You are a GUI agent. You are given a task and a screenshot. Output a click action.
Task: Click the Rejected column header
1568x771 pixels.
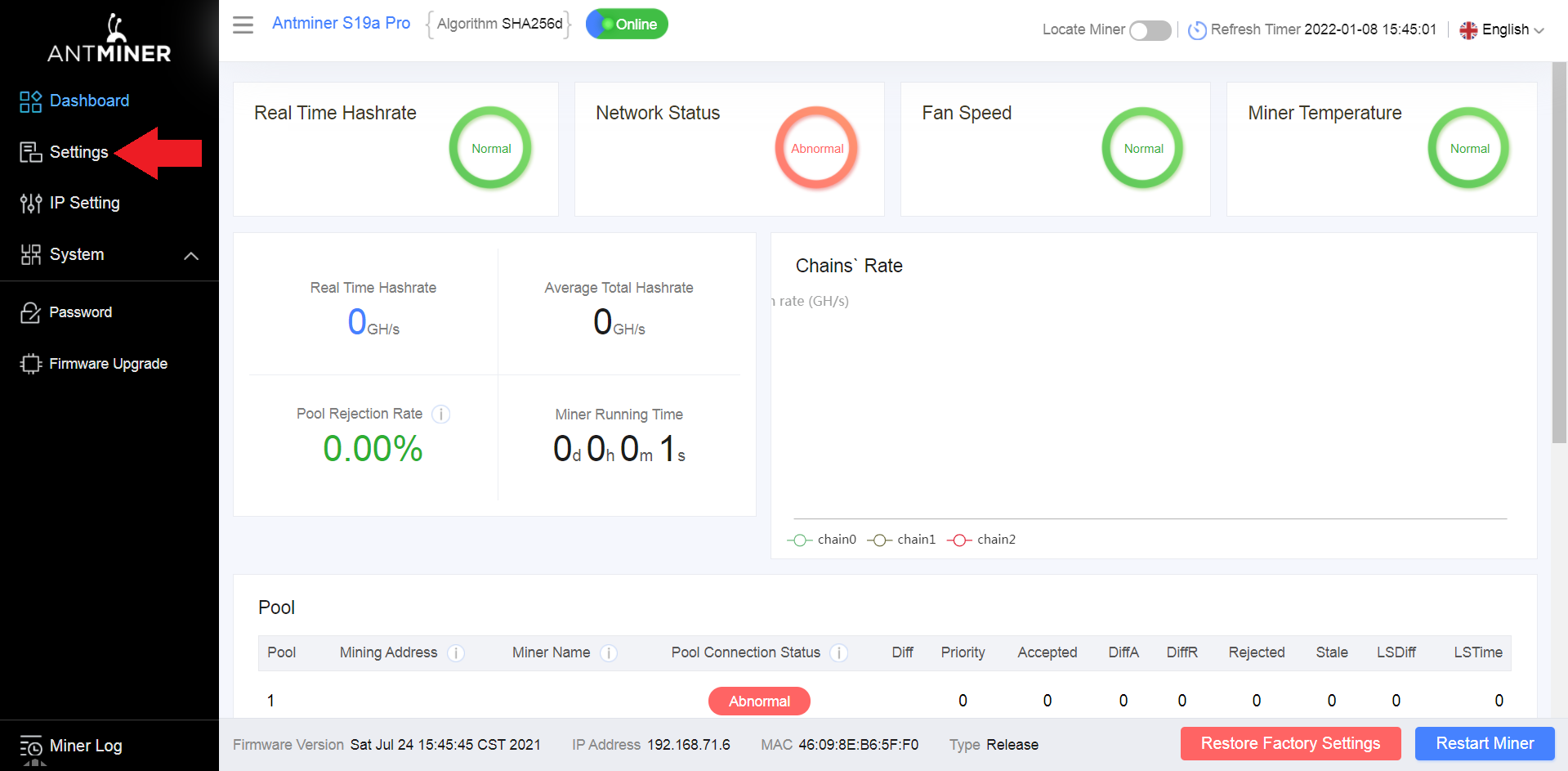[1256, 652]
